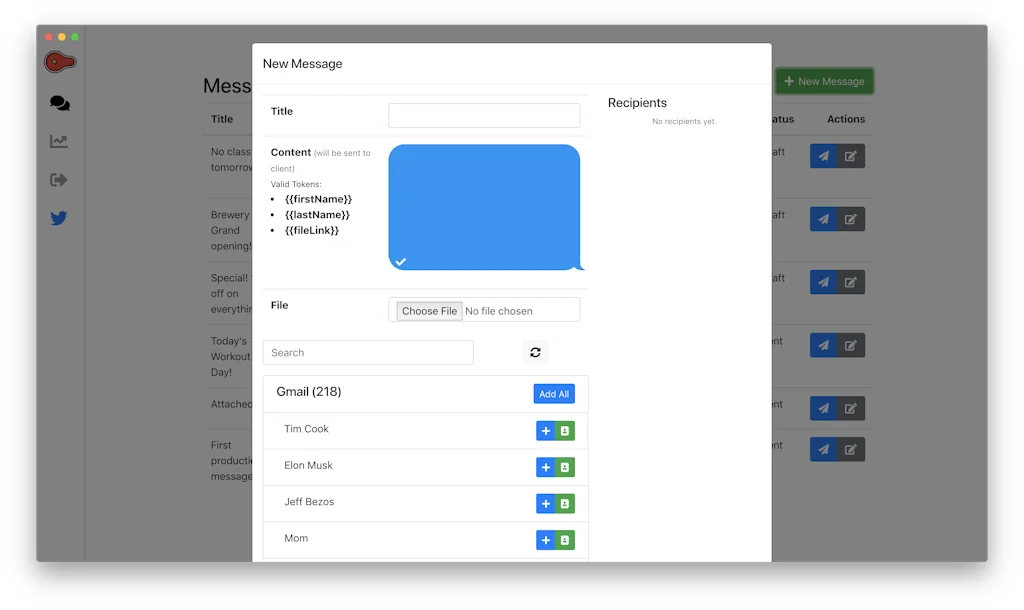This screenshot has width=1024, height=610.
Task: Click the 'No file chosen' label
Action: 499,311
